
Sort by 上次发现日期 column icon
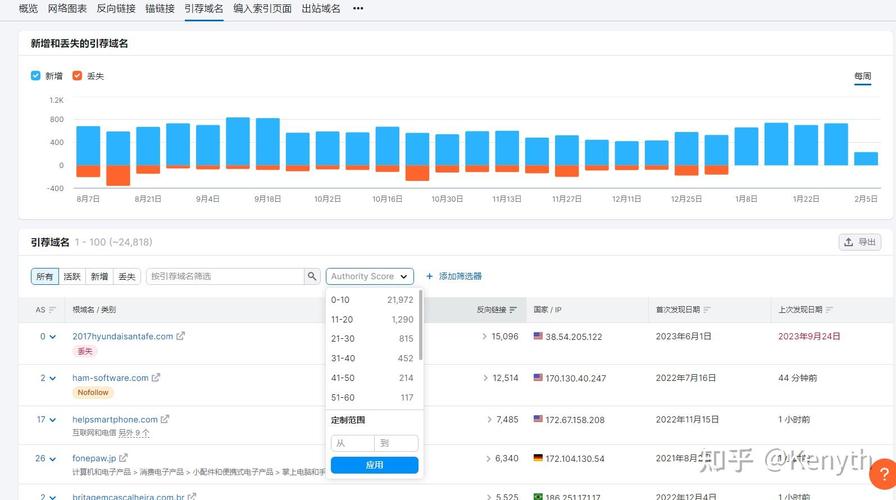[x=829, y=310]
